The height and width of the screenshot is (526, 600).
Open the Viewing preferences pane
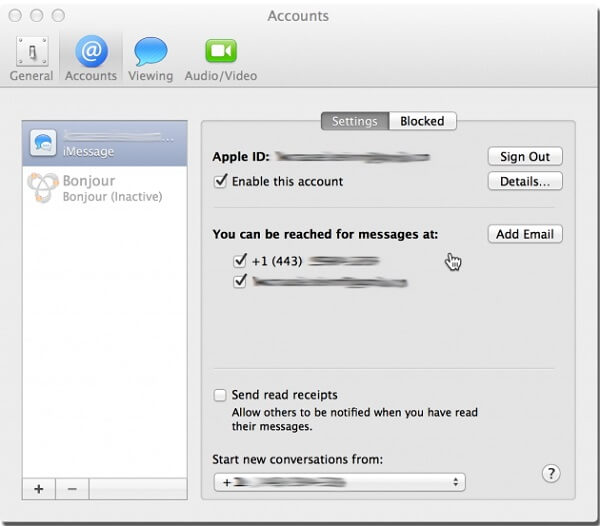150,59
